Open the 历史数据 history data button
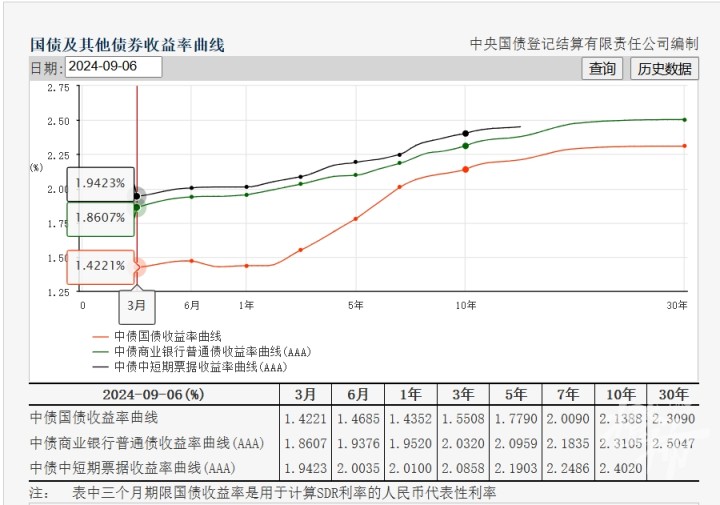Image resolution: width=720 pixels, height=505 pixels. pyautogui.click(x=664, y=69)
